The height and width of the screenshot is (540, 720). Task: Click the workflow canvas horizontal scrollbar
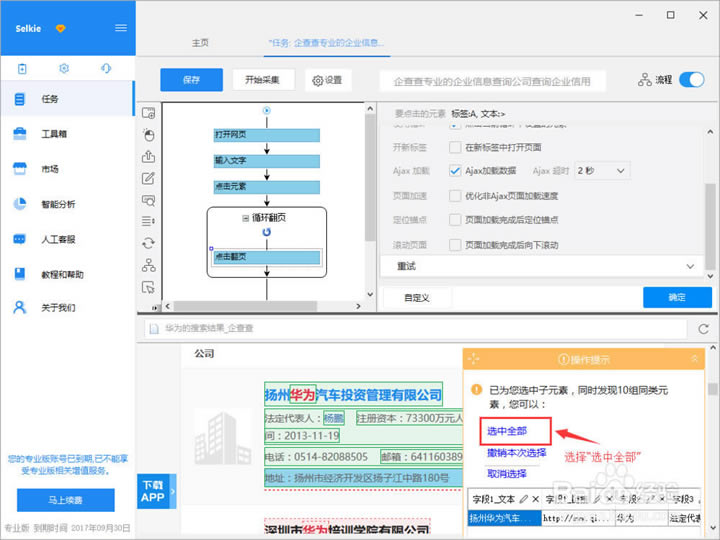click(x=260, y=306)
